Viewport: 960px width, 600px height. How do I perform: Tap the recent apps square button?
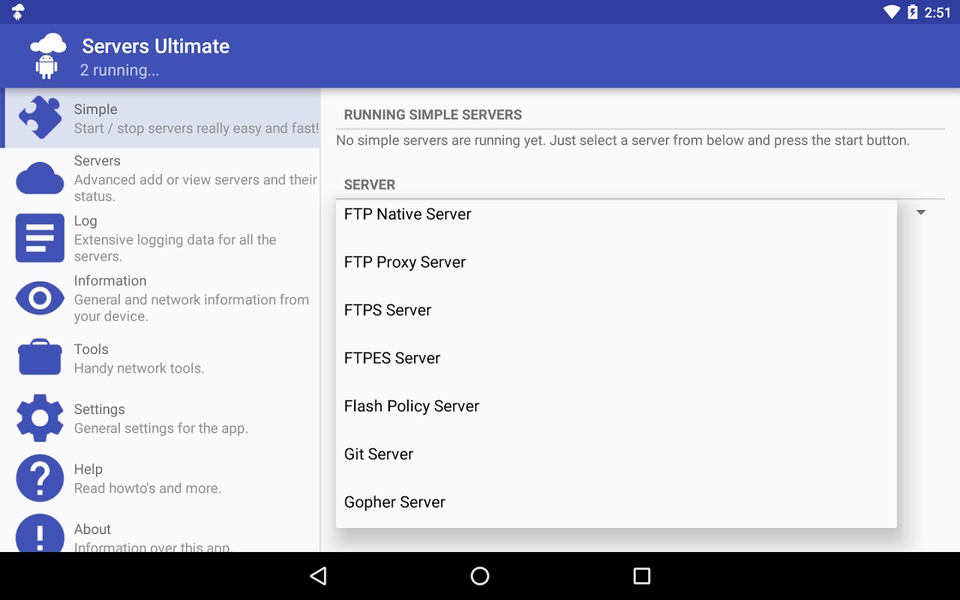[x=642, y=576]
